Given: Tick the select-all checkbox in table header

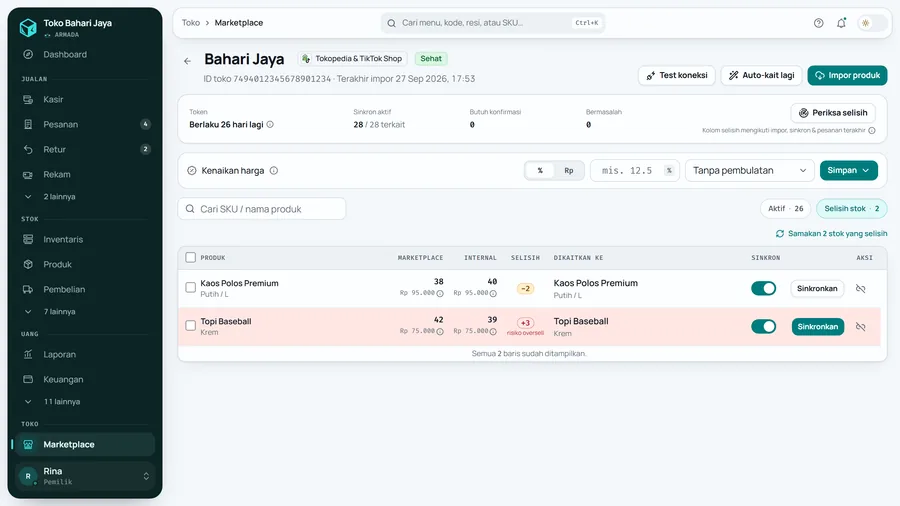Looking at the screenshot, I should [191, 258].
